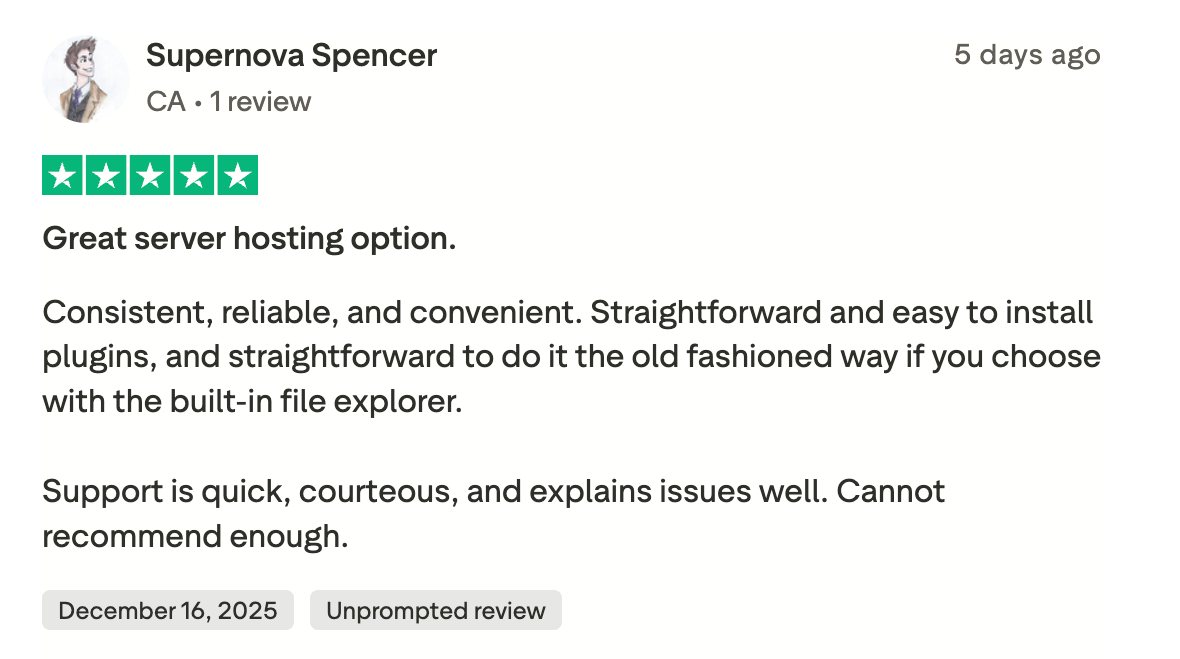Click the first green rating star
The height and width of the screenshot is (659, 1180).
click(62, 176)
